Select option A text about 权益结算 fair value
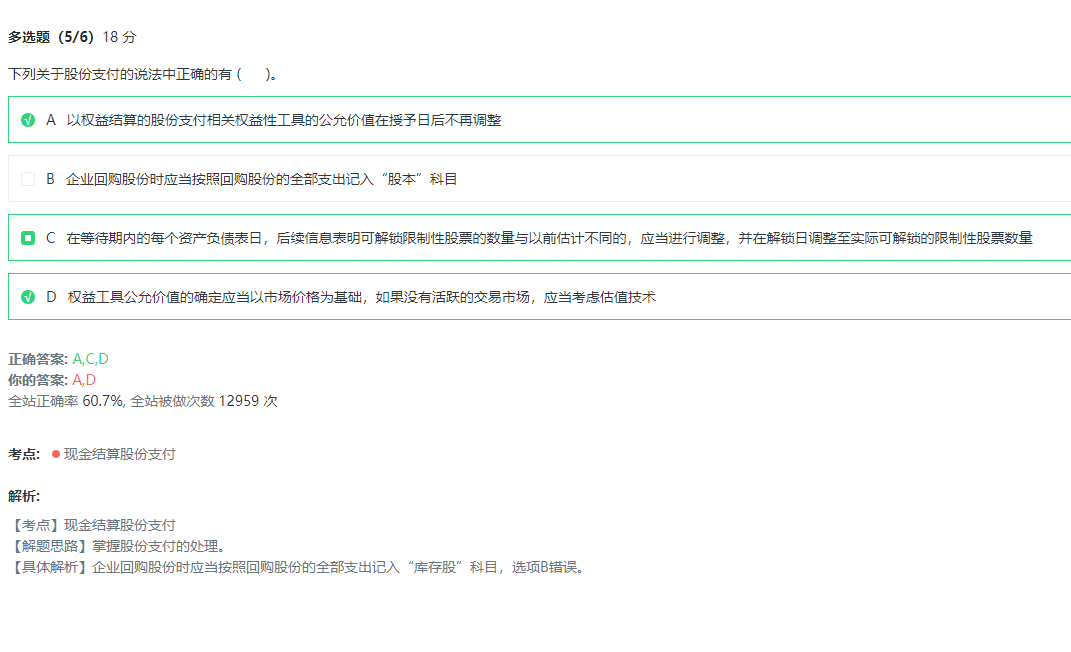 click(x=284, y=120)
